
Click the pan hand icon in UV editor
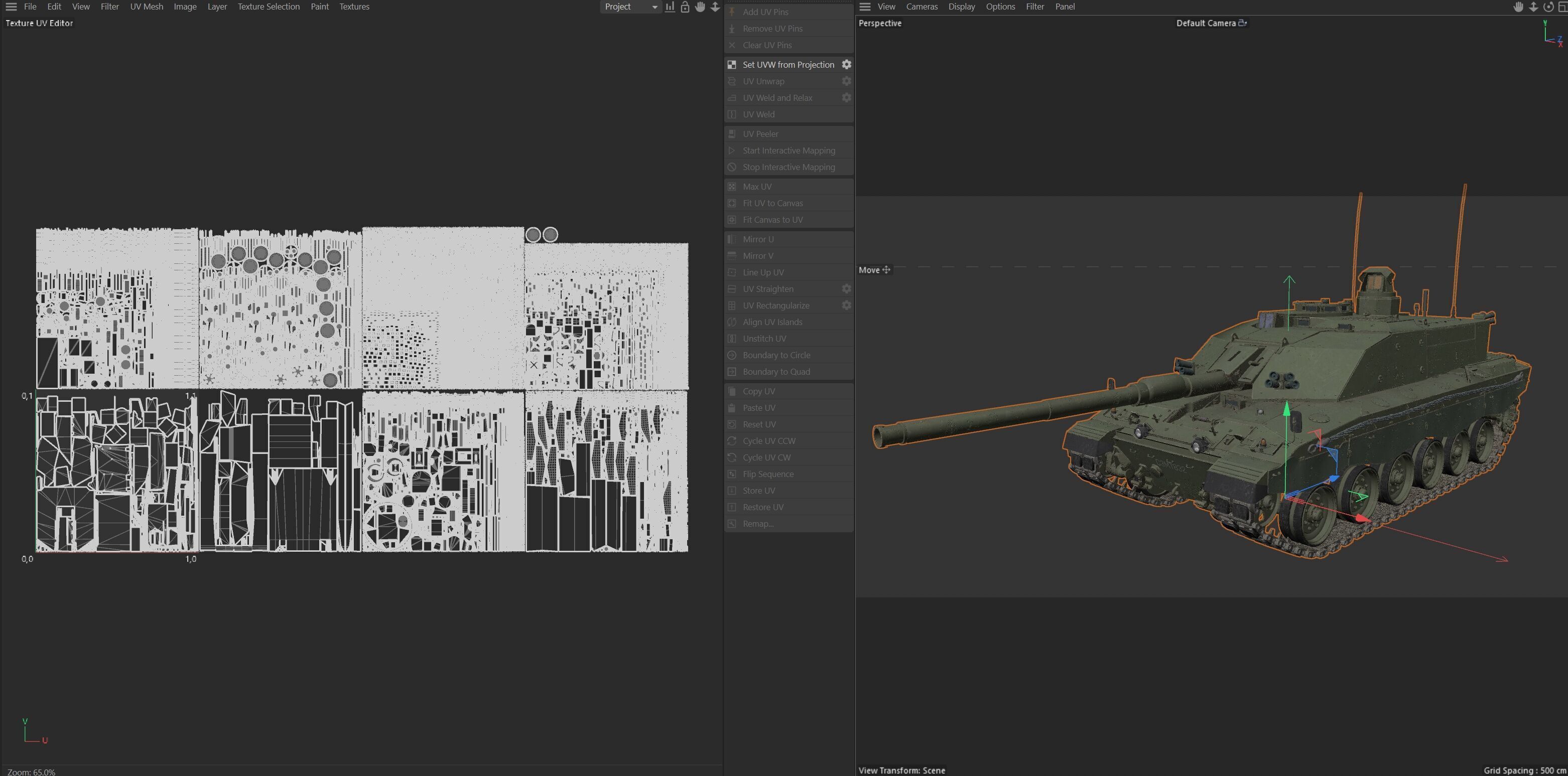click(x=700, y=7)
